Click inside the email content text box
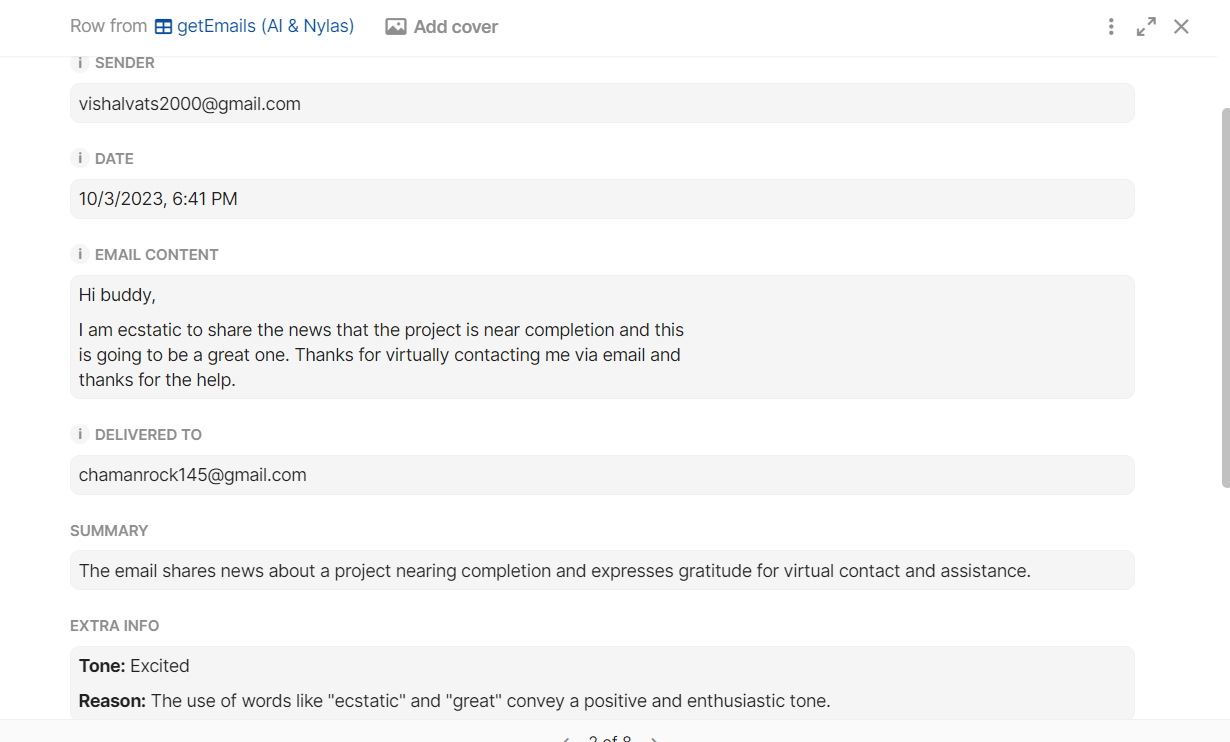 pos(602,337)
